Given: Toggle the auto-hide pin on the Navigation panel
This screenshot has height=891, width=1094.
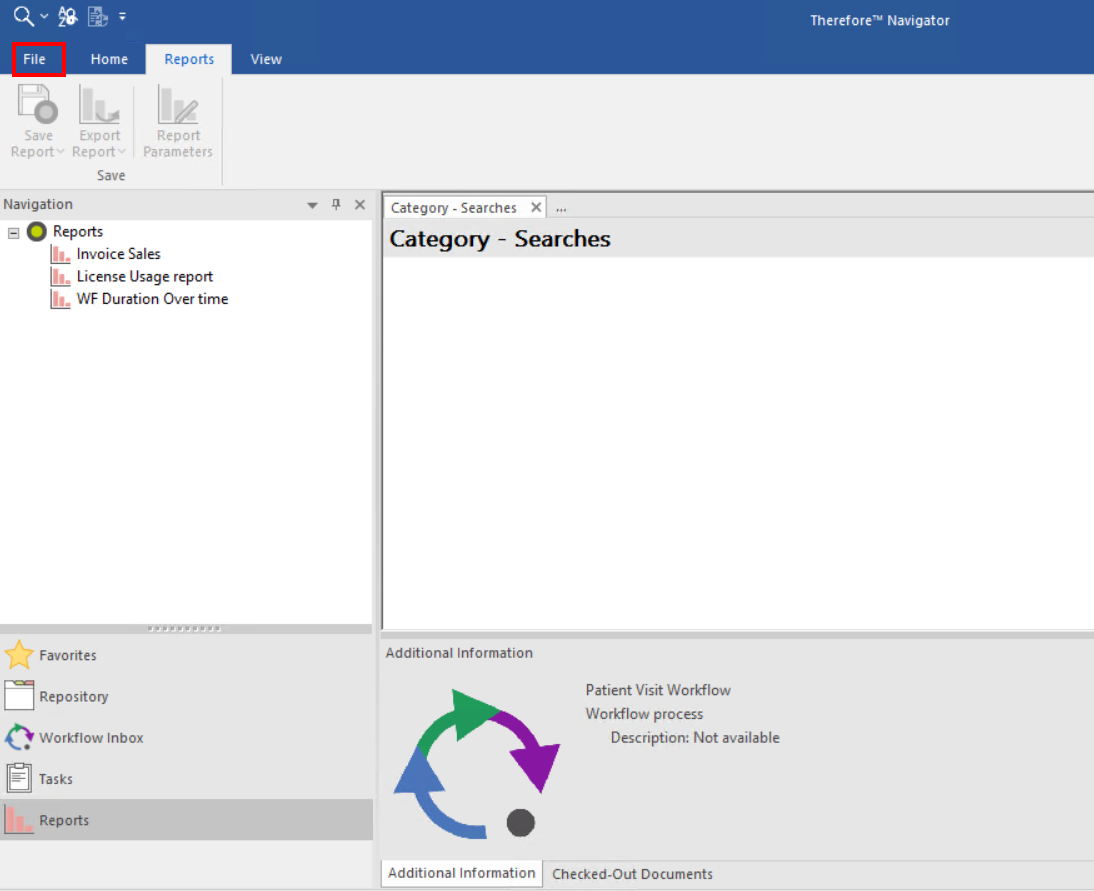Looking at the screenshot, I should 336,204.
